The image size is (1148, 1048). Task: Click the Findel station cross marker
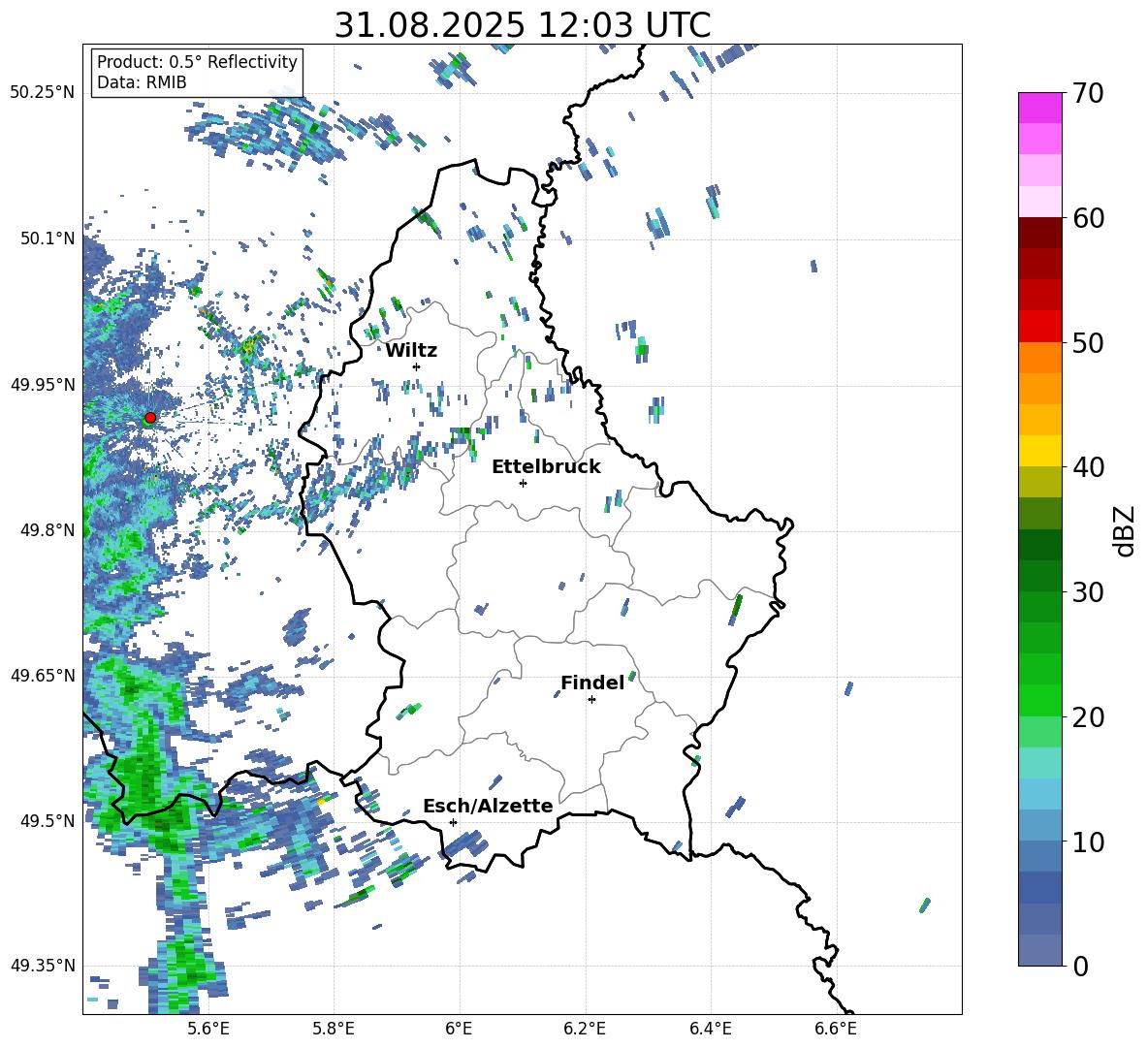591,700
